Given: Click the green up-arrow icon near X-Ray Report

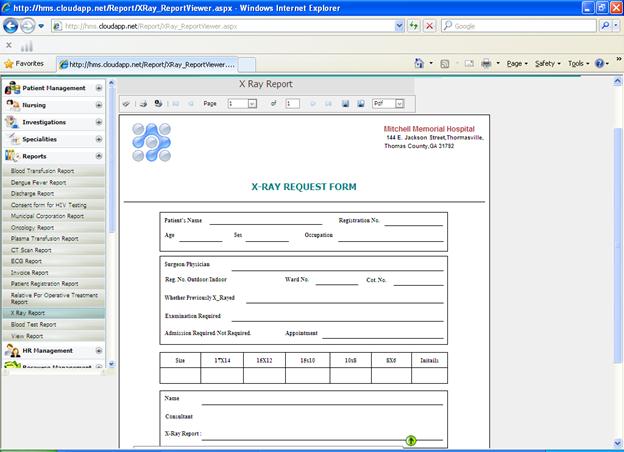Looking at the screenshot, I should click(410, 440).
